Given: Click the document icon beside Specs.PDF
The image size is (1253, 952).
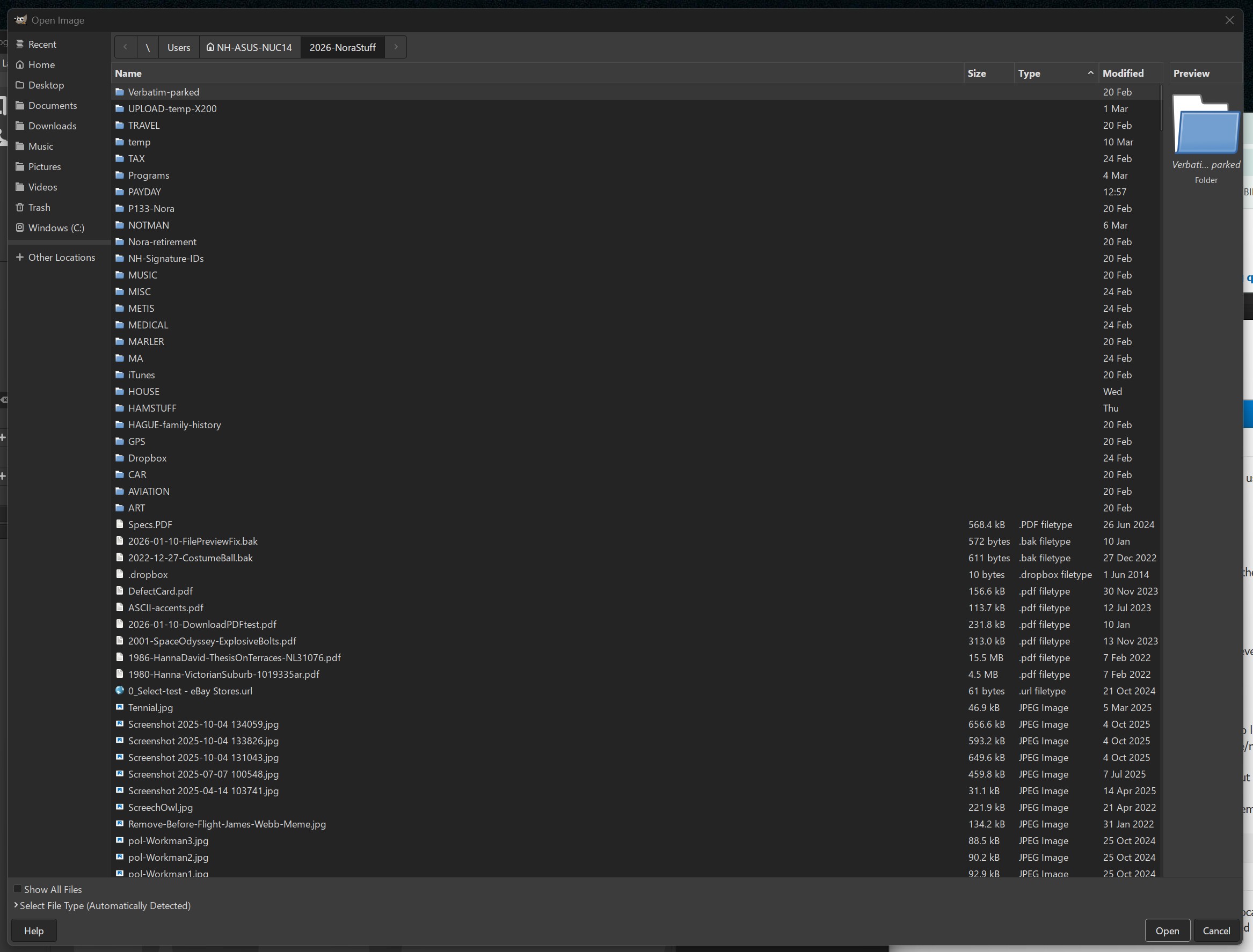Looking at the screenshot, I should point(120,525).
